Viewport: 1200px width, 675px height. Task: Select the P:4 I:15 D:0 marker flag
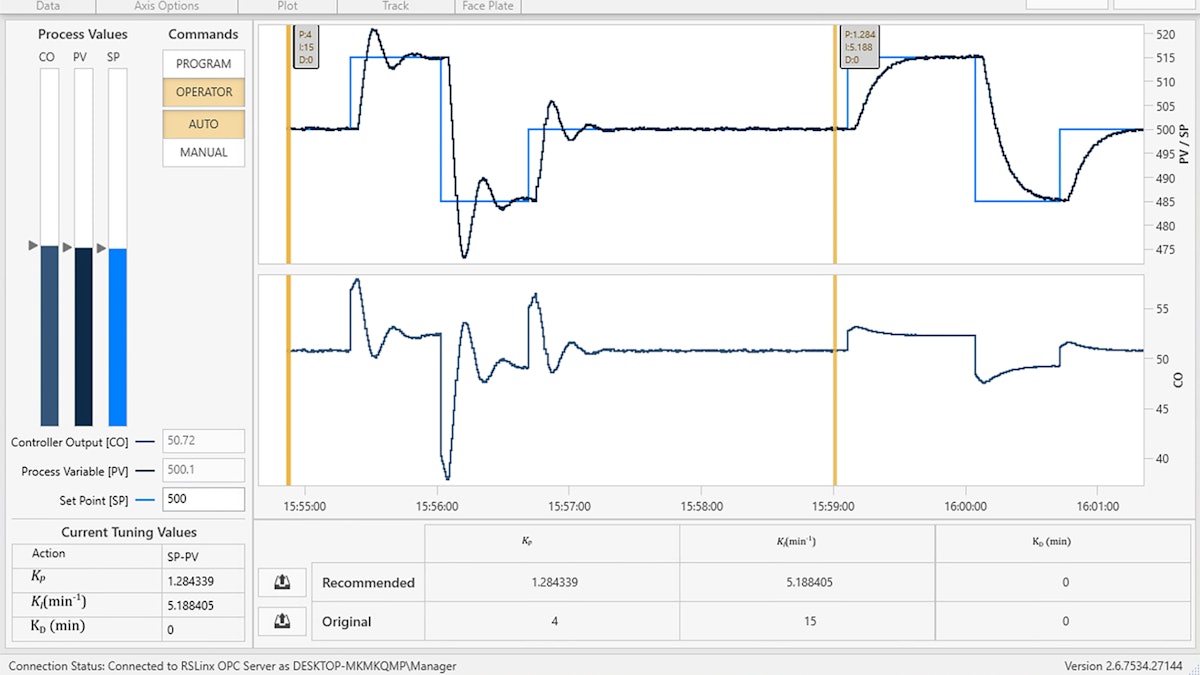pos(305,45)
